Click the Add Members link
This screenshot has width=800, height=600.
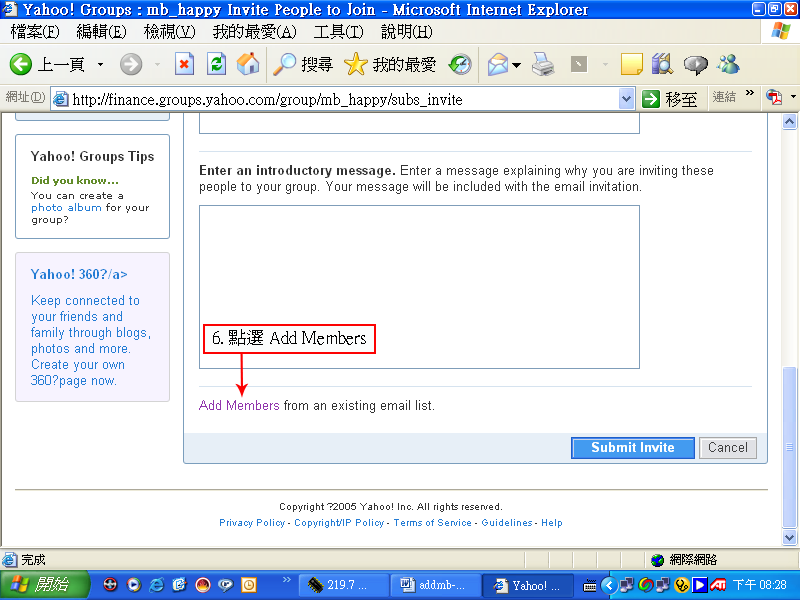(239, 406)
